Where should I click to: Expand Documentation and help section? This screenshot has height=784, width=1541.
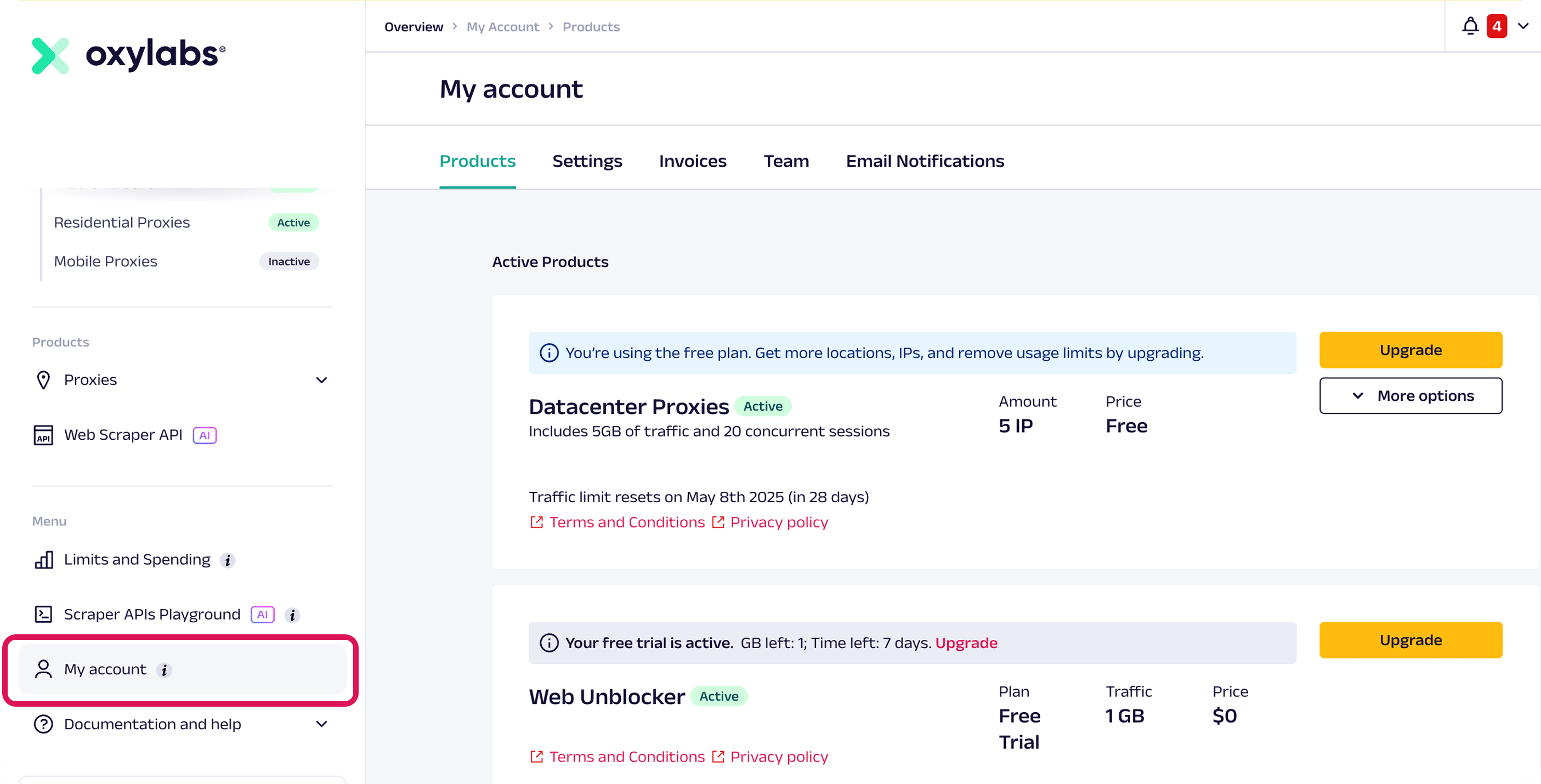point(321,724)
